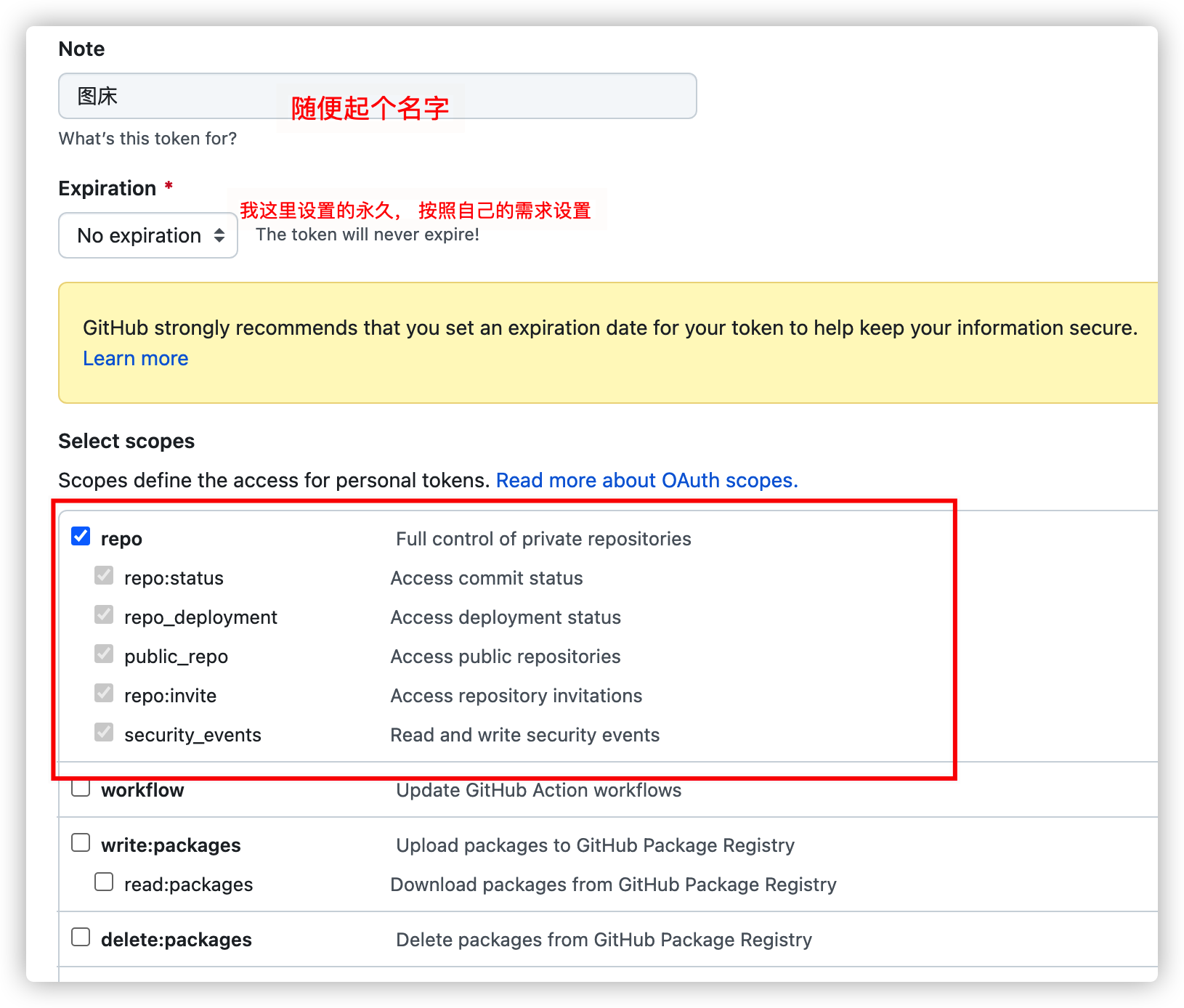Click the security_events label
Viewport: 1184px width, 1008px height.
point(192,735)
